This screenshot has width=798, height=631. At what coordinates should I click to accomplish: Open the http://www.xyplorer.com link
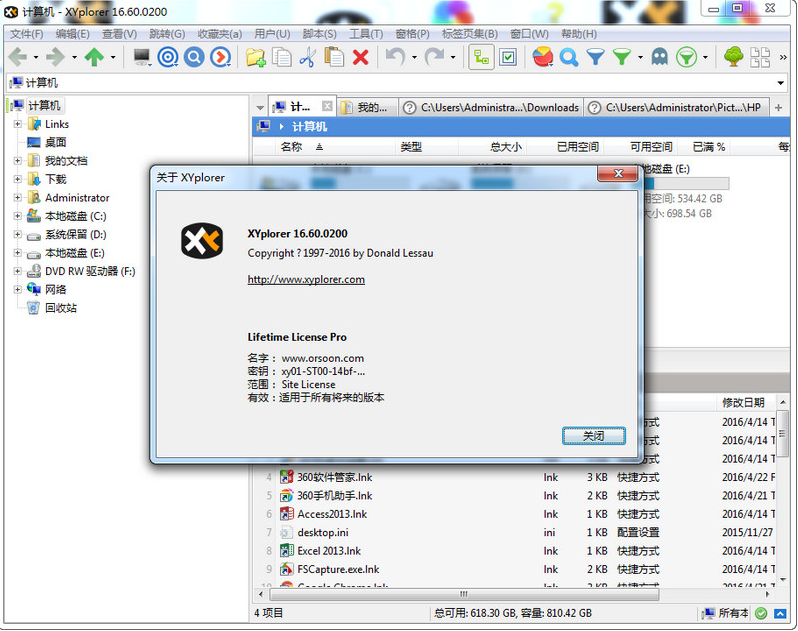306,279
